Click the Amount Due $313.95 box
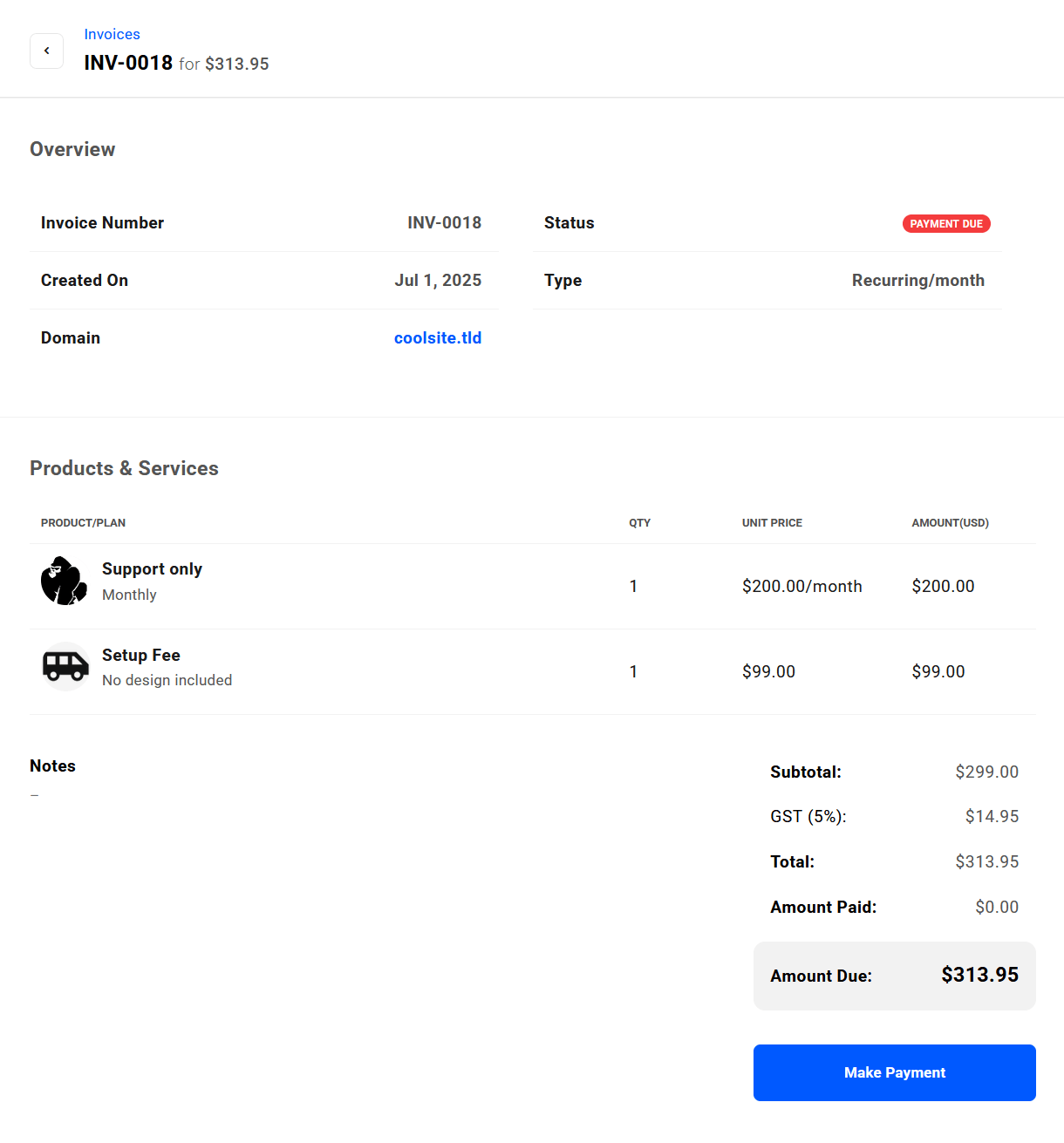 click(894, 976)
